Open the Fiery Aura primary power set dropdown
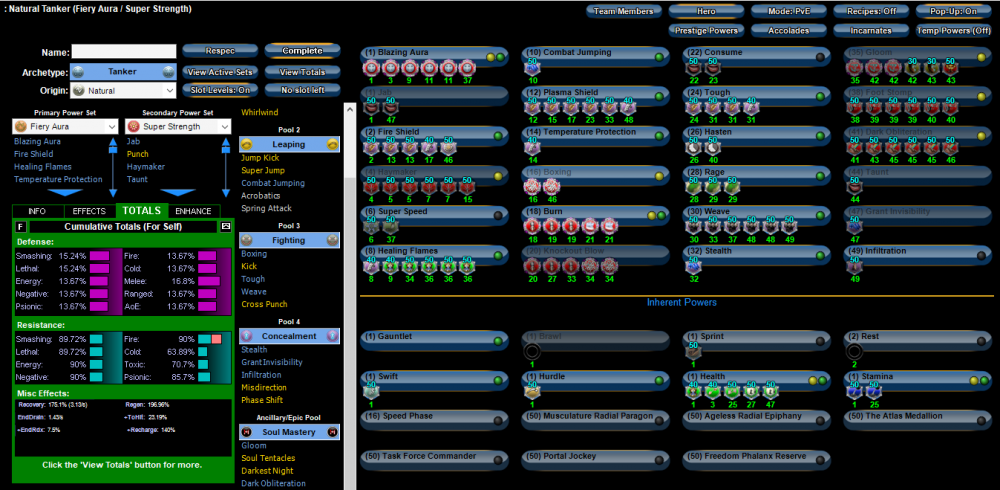Image resolution: width=1000 pixels, height=490 pixels. [60, 127]
